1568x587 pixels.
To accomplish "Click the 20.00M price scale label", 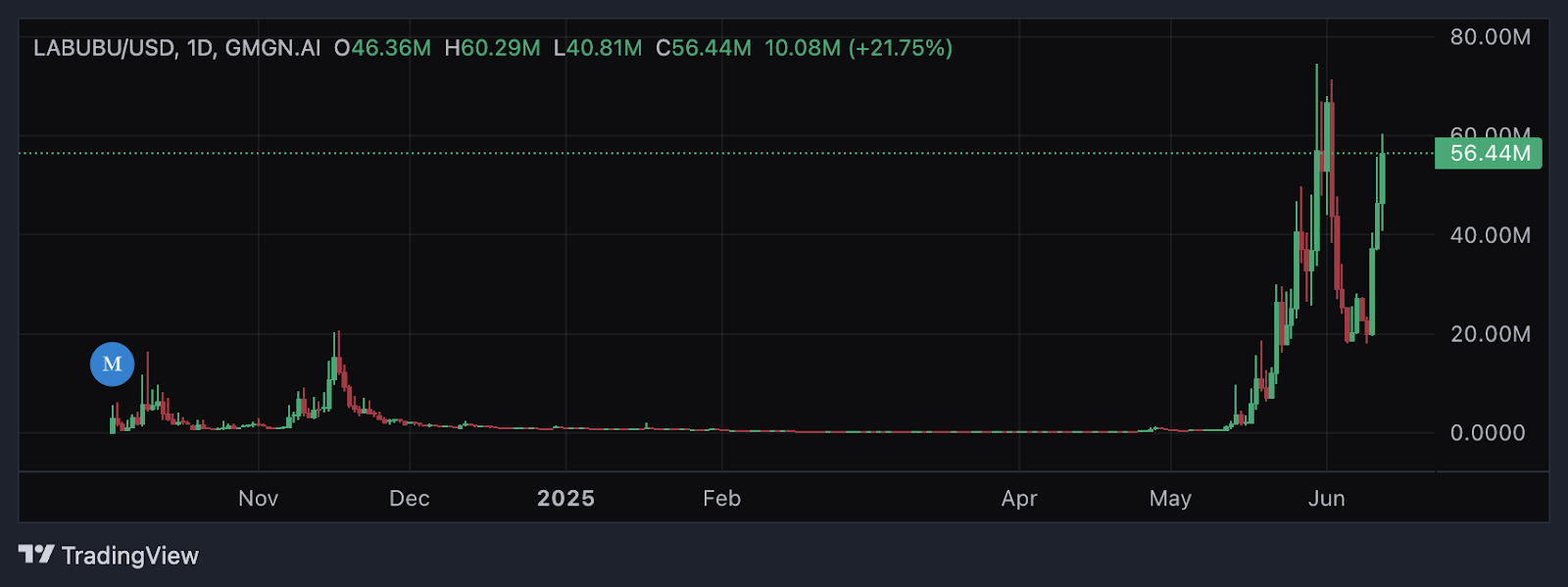I will click(x=1491, y=334).
